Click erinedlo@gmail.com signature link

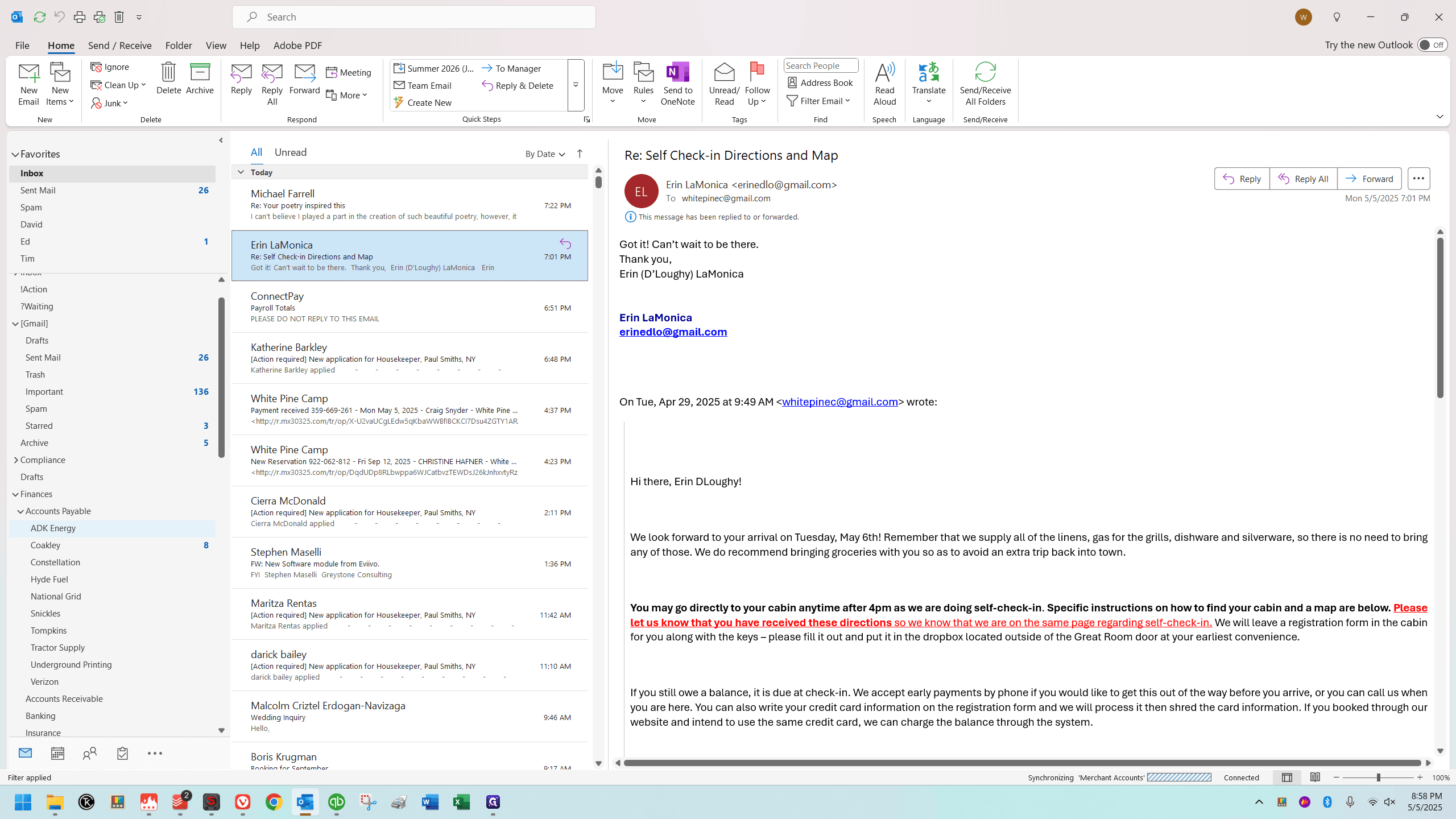point(673,332)
